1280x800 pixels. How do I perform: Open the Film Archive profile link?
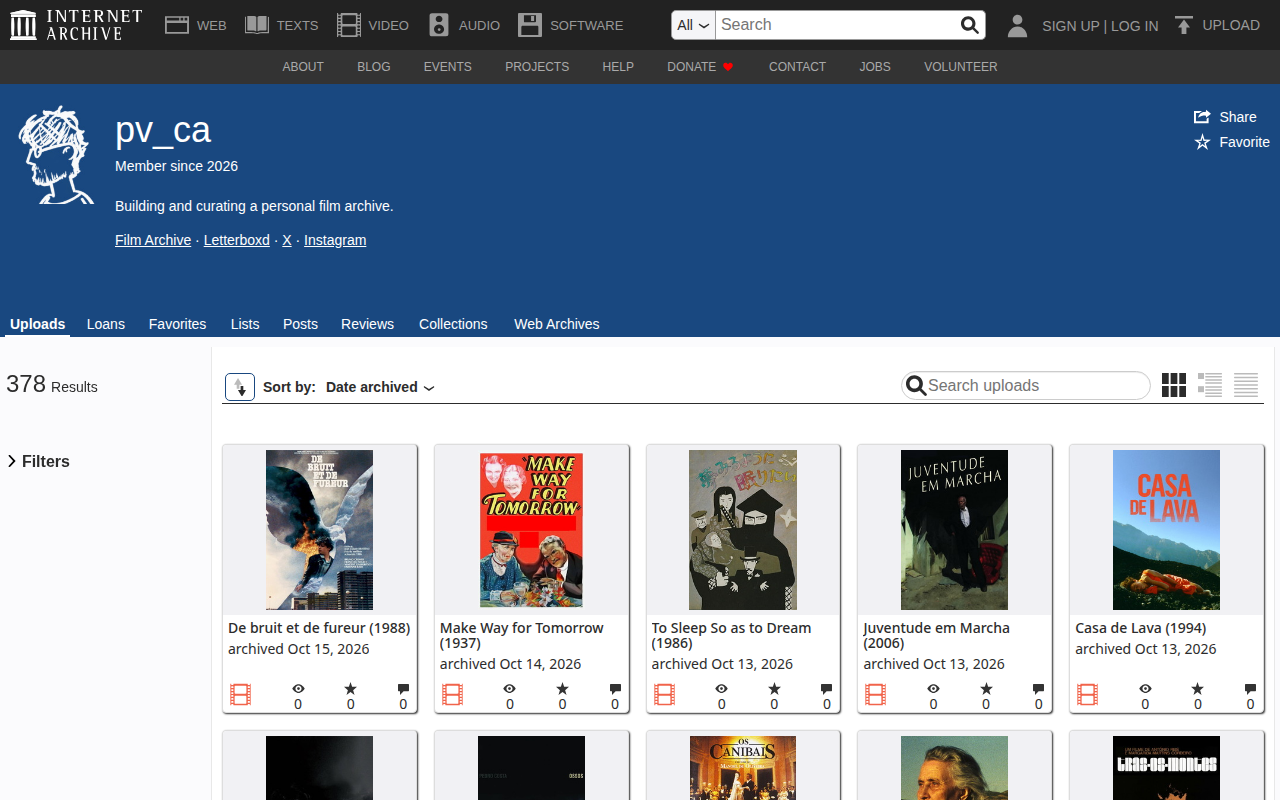point(153,240)
